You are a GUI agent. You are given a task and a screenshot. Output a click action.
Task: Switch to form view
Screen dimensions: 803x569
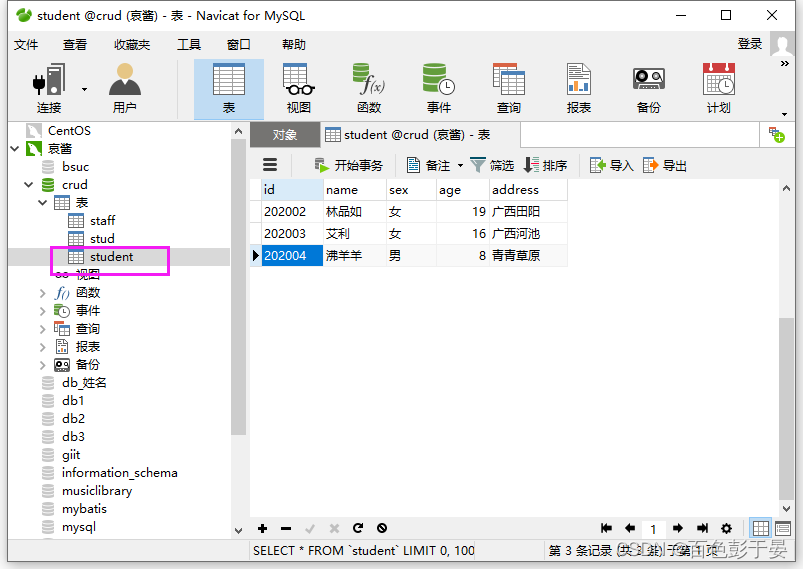pyautogui.click(x=783, y=528)
